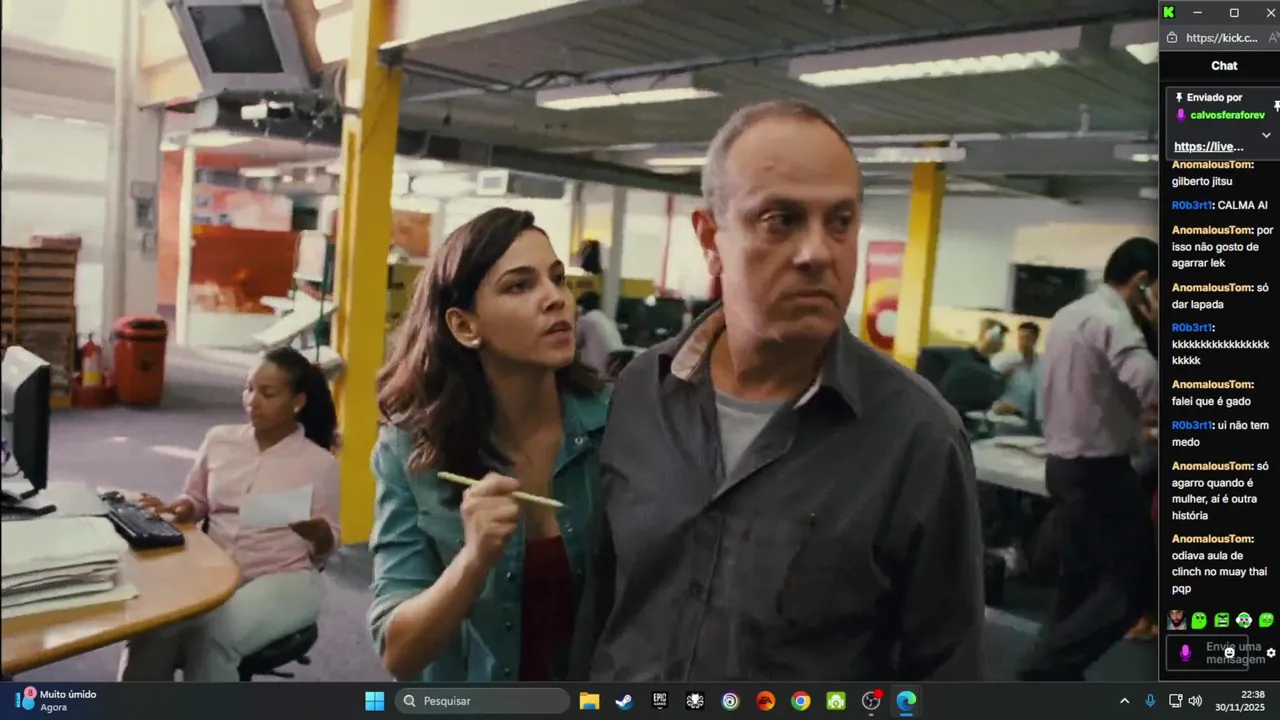This screenshot has height=720, width=1280.
Task: Click R0b3rt1's username on the 'CALMA AI' message
Action: click(x=1192, y=205)
